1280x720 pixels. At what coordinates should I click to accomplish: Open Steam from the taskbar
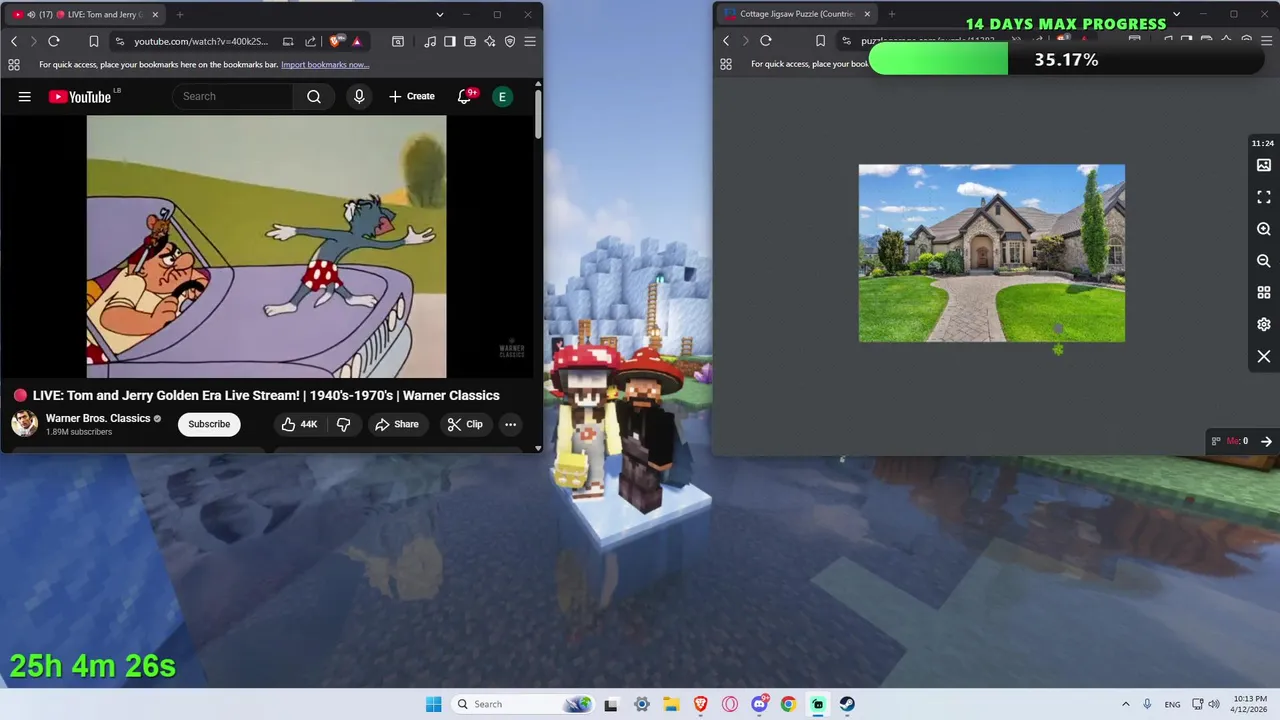click(x=847, y=704)
